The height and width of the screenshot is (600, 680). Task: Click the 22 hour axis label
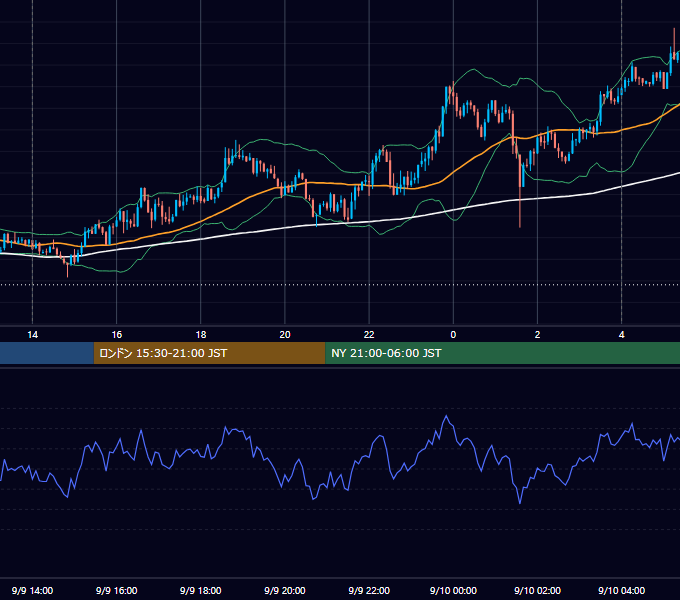tap(369, 335)
